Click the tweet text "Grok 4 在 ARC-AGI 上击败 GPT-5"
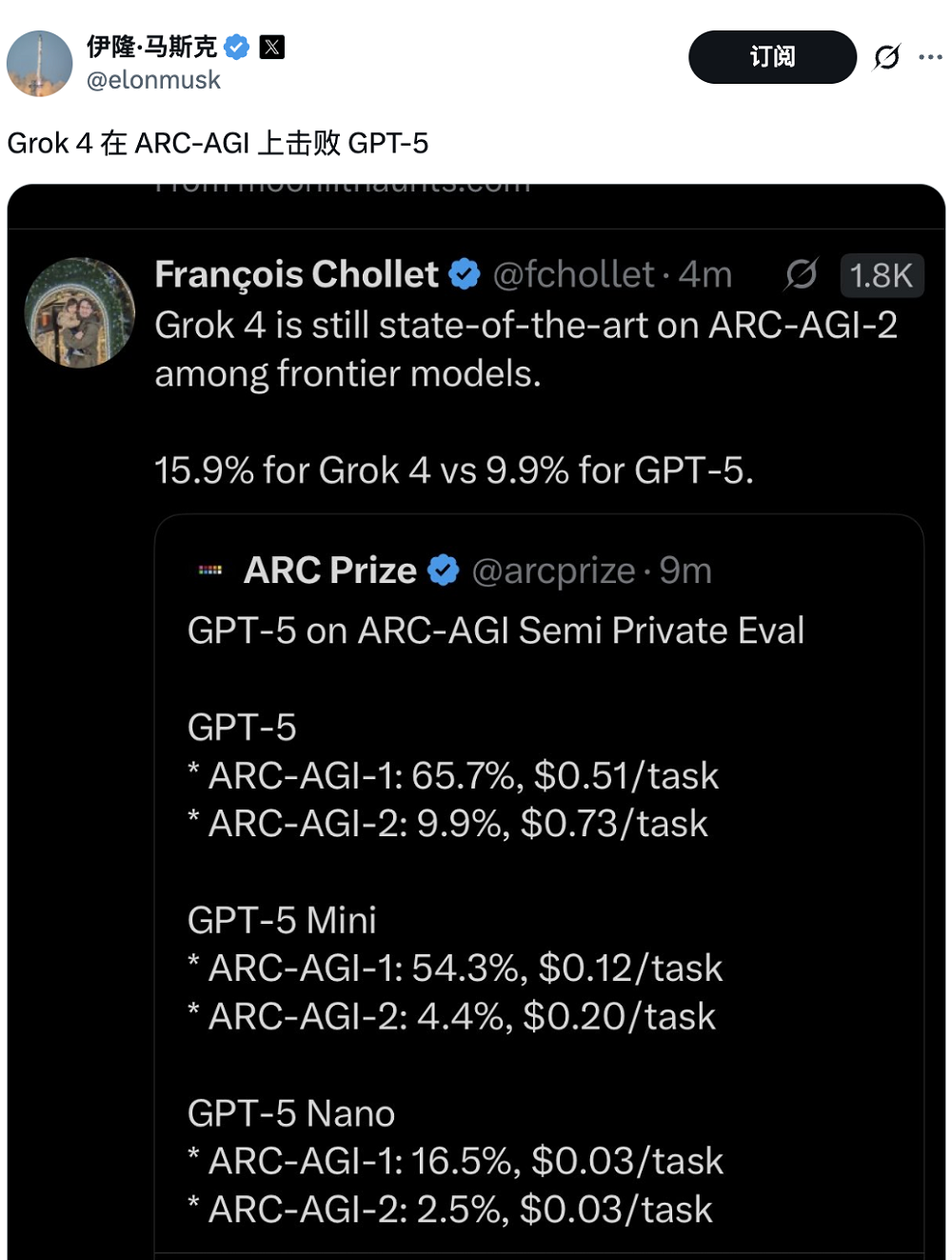 pyautogui.click(x=218, y=144)
